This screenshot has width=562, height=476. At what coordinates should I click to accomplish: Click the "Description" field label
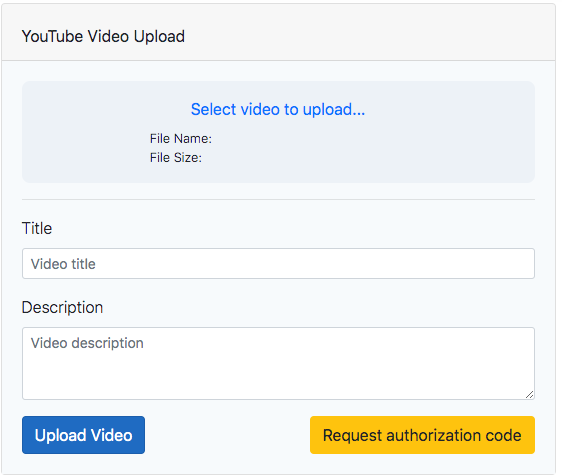[x=62, y=307]
